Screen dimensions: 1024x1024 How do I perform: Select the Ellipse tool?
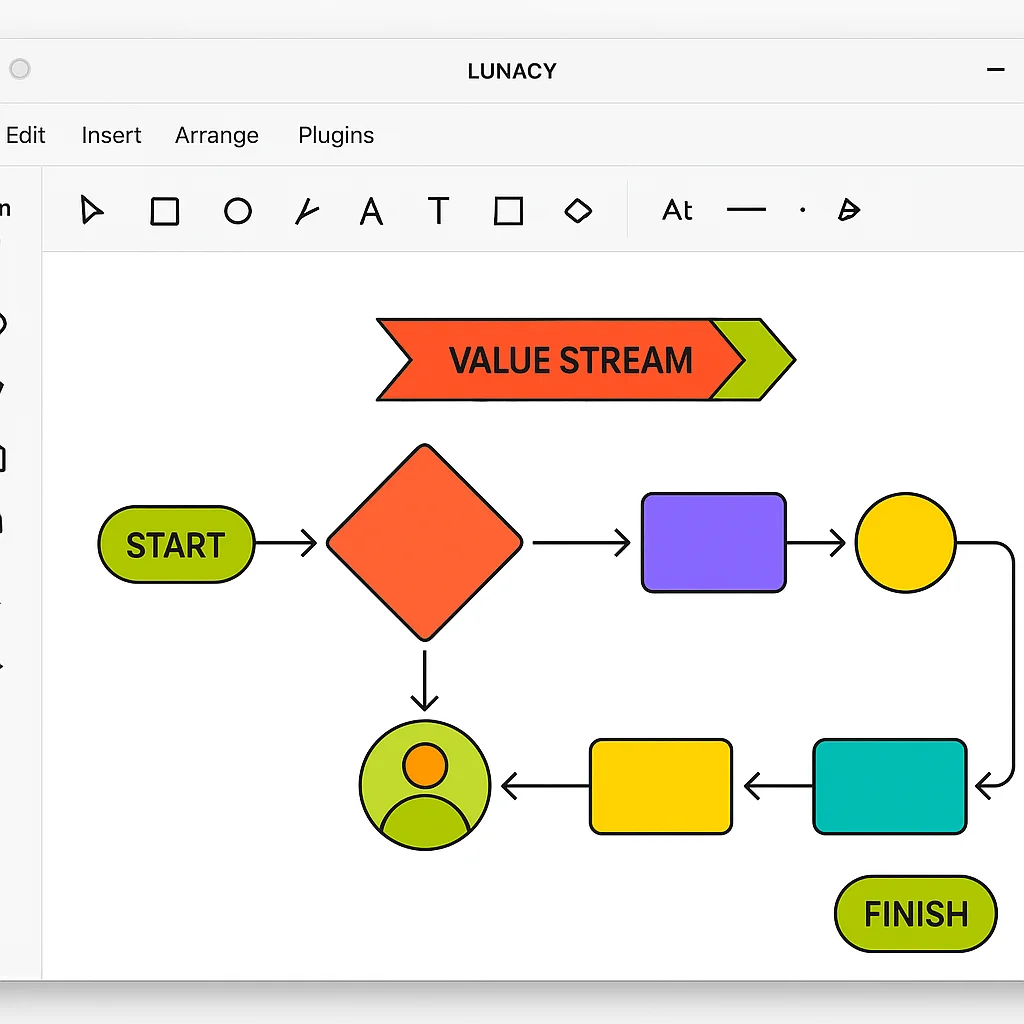click(x=238, y=211)
